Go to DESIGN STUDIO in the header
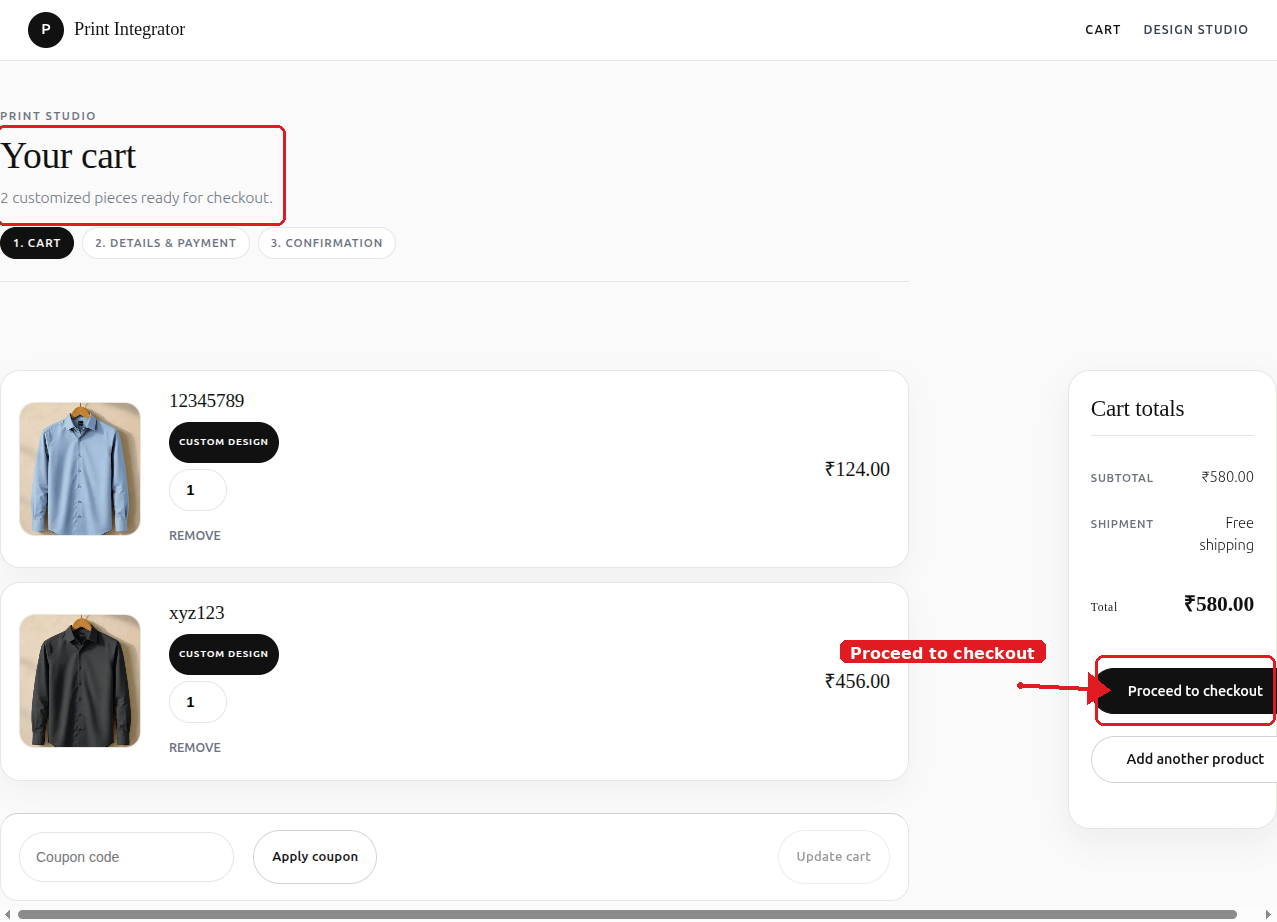Screen dimensions: 1277x922 click(x=1196, y=30)
